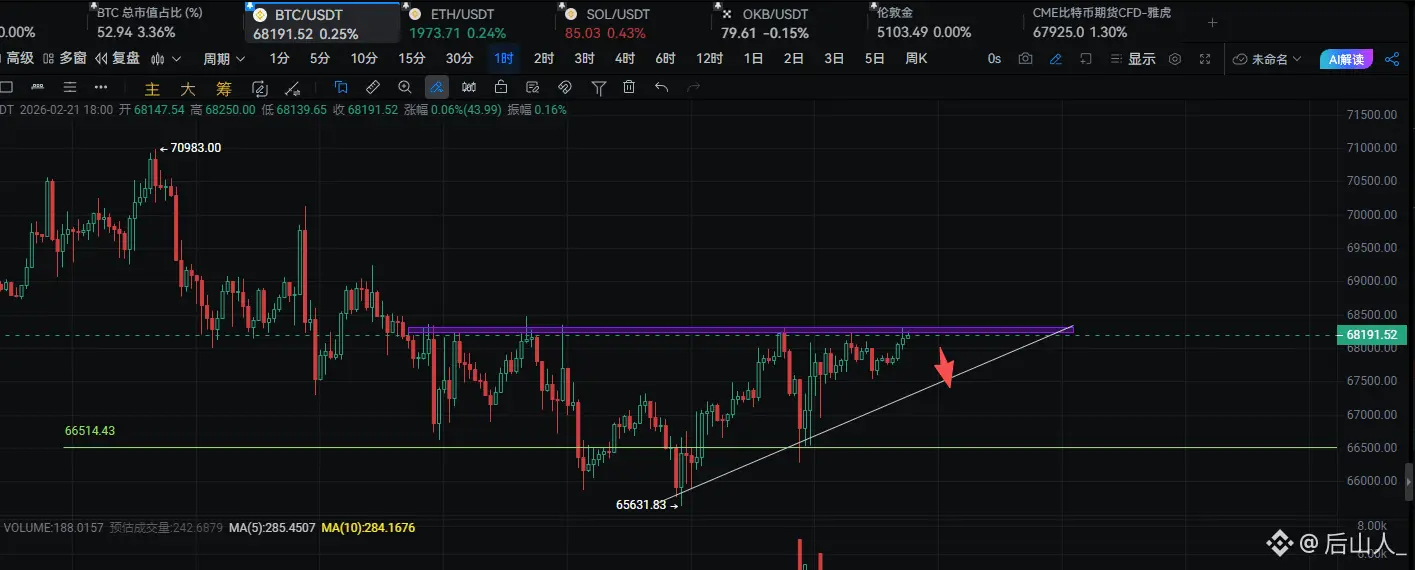
Task: Redo the last action
Action: tap(693, 87)
